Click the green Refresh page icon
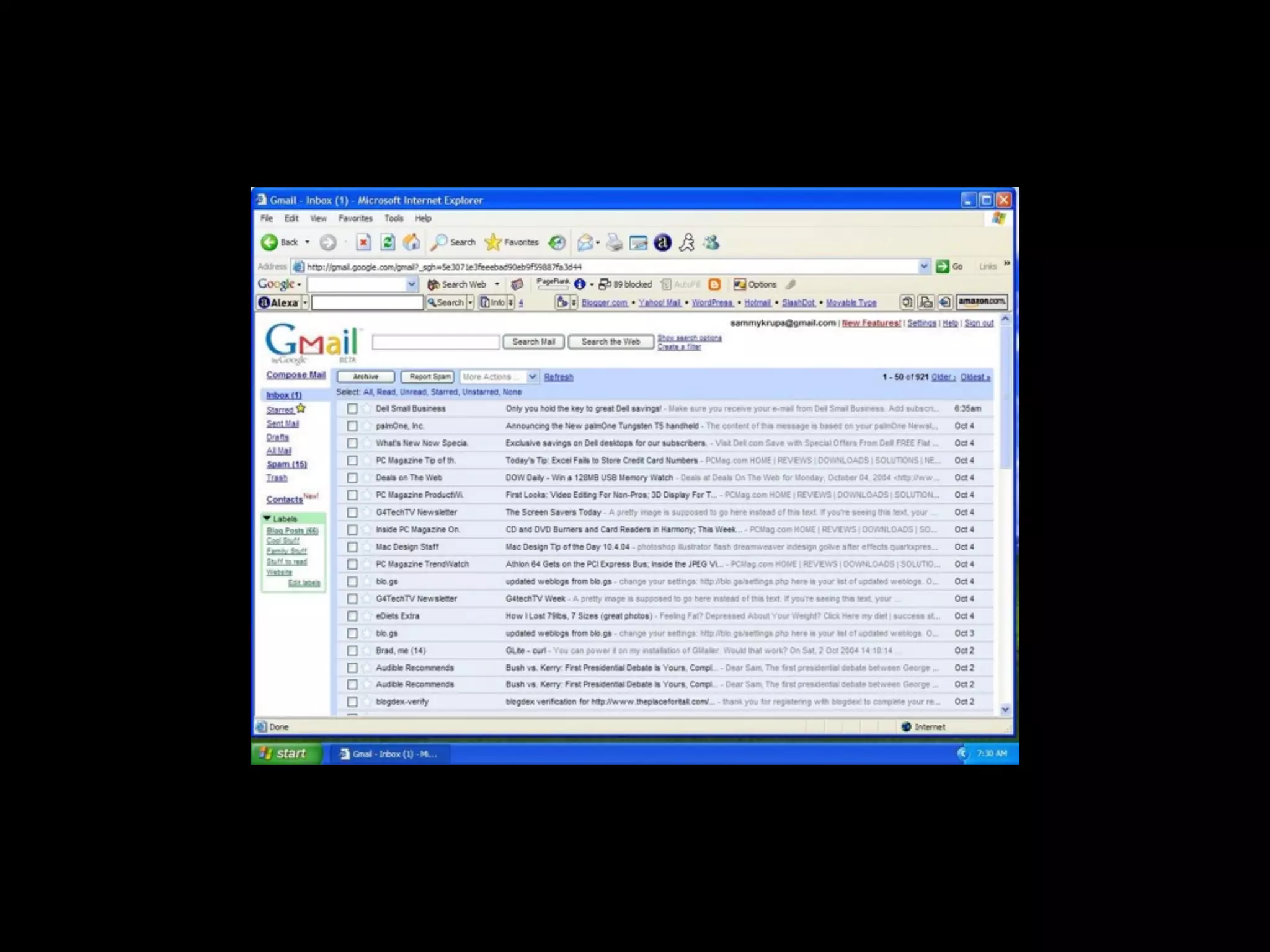1270x952 pixels. [x=388, y=242]
